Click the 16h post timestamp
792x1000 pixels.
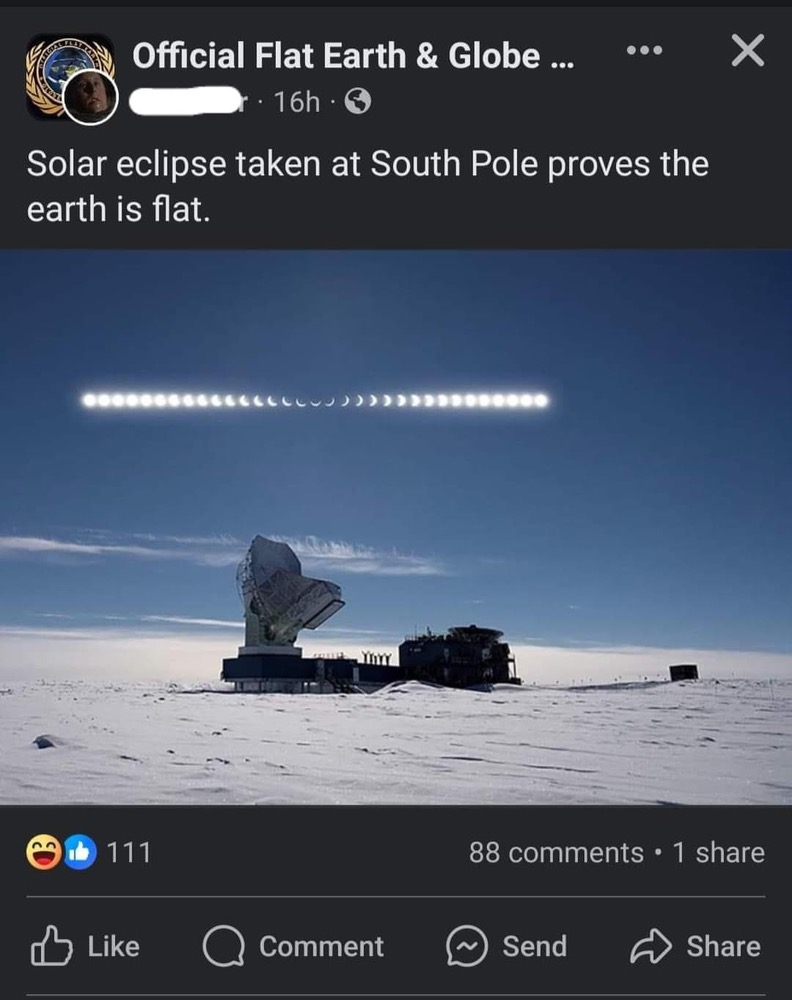297,101
